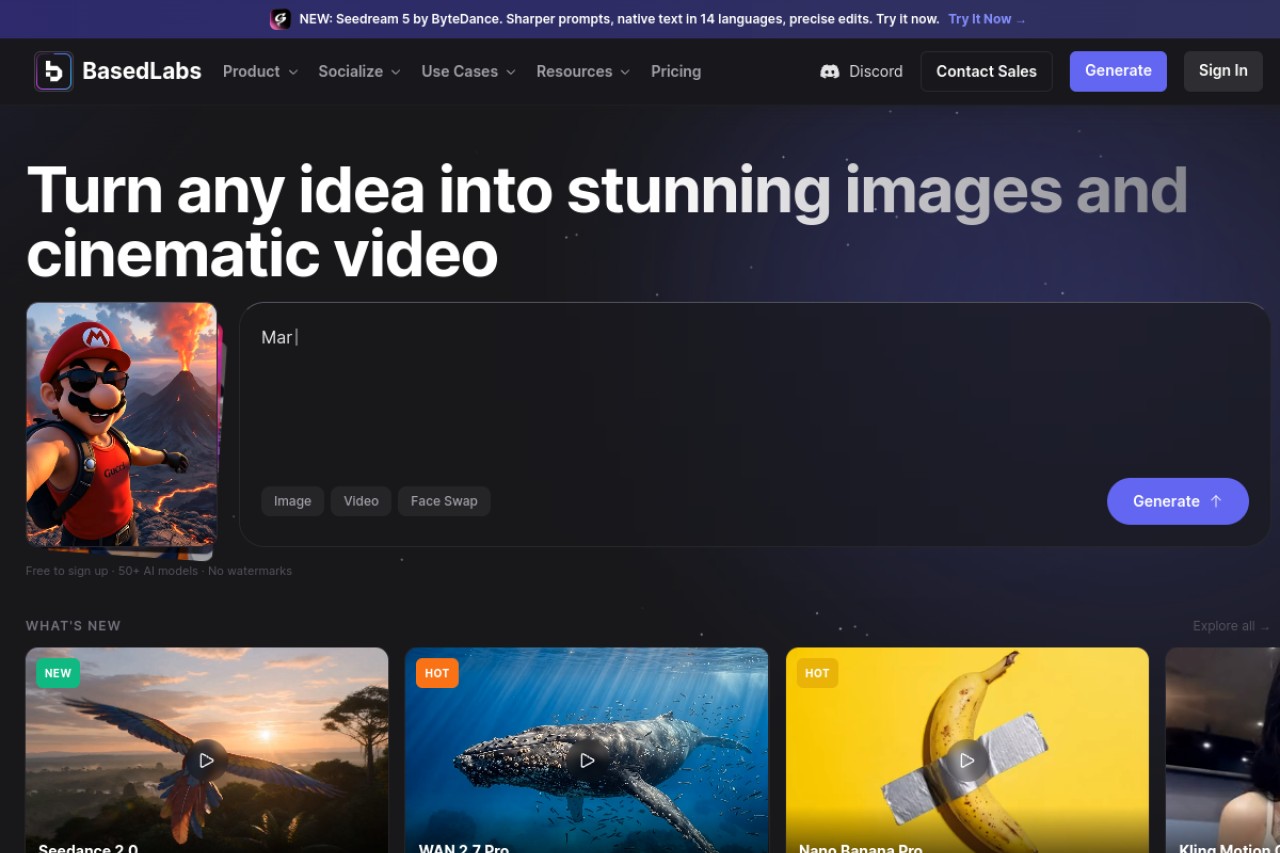Click the Mario volcano selfie thumbnail
The width and height of the screenshot is (1280, 853).
[x=121, y=425]
